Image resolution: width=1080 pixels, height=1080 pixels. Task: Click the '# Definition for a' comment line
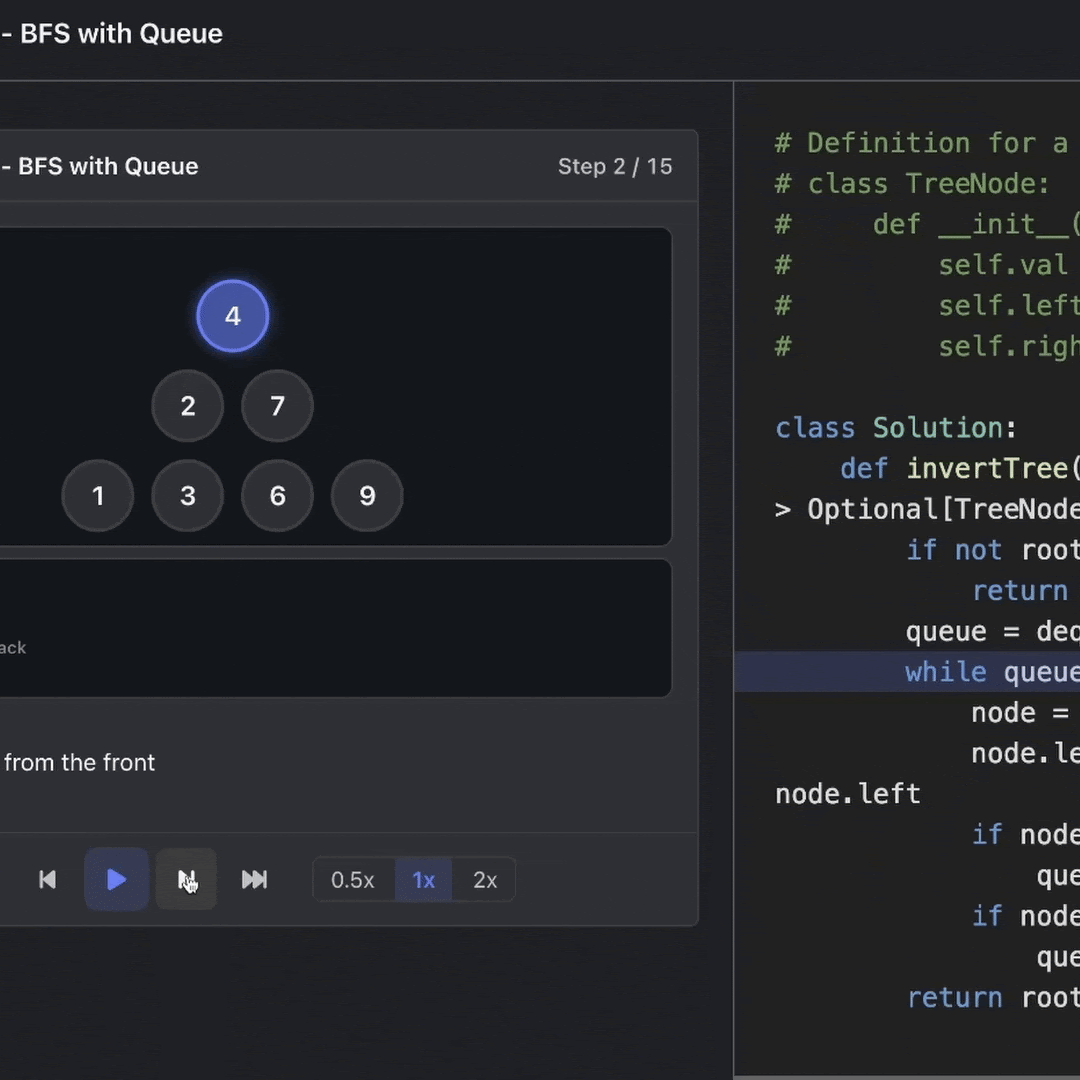(922, 143)
